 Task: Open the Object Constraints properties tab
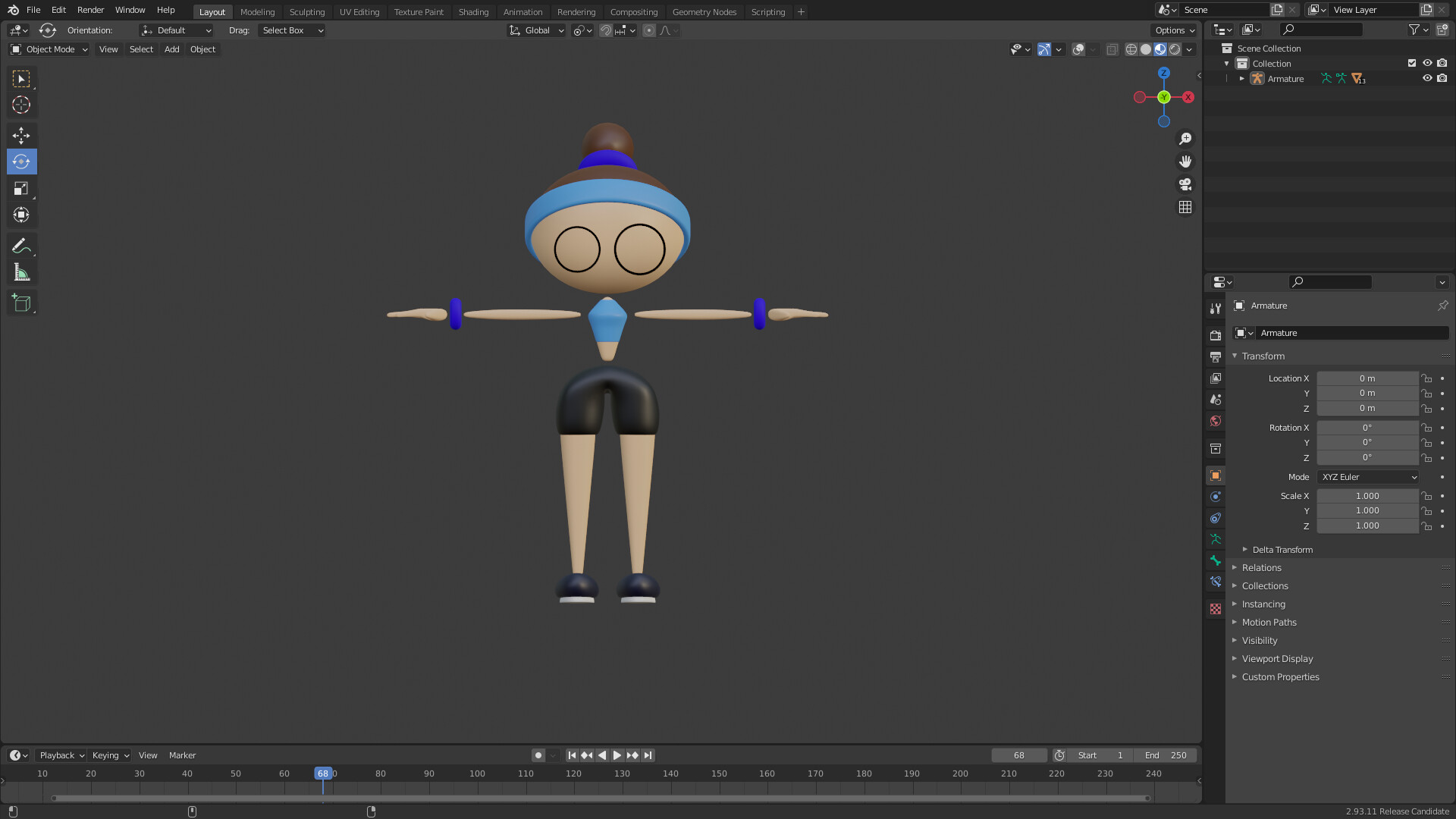1216,518
